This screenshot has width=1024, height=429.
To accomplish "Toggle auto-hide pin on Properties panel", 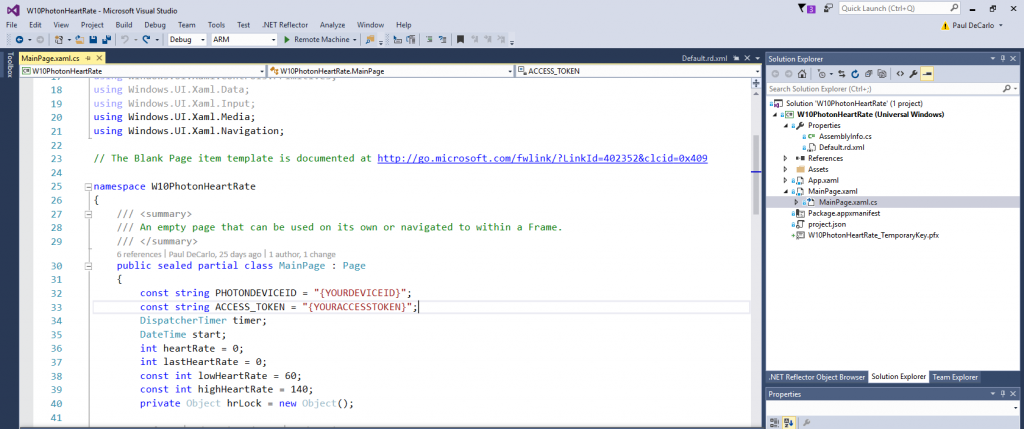I will tap(1002, 394).
